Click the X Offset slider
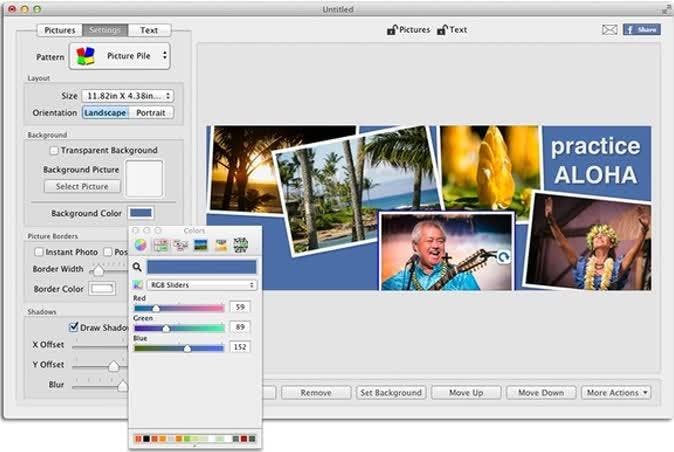 click(100, 345)
